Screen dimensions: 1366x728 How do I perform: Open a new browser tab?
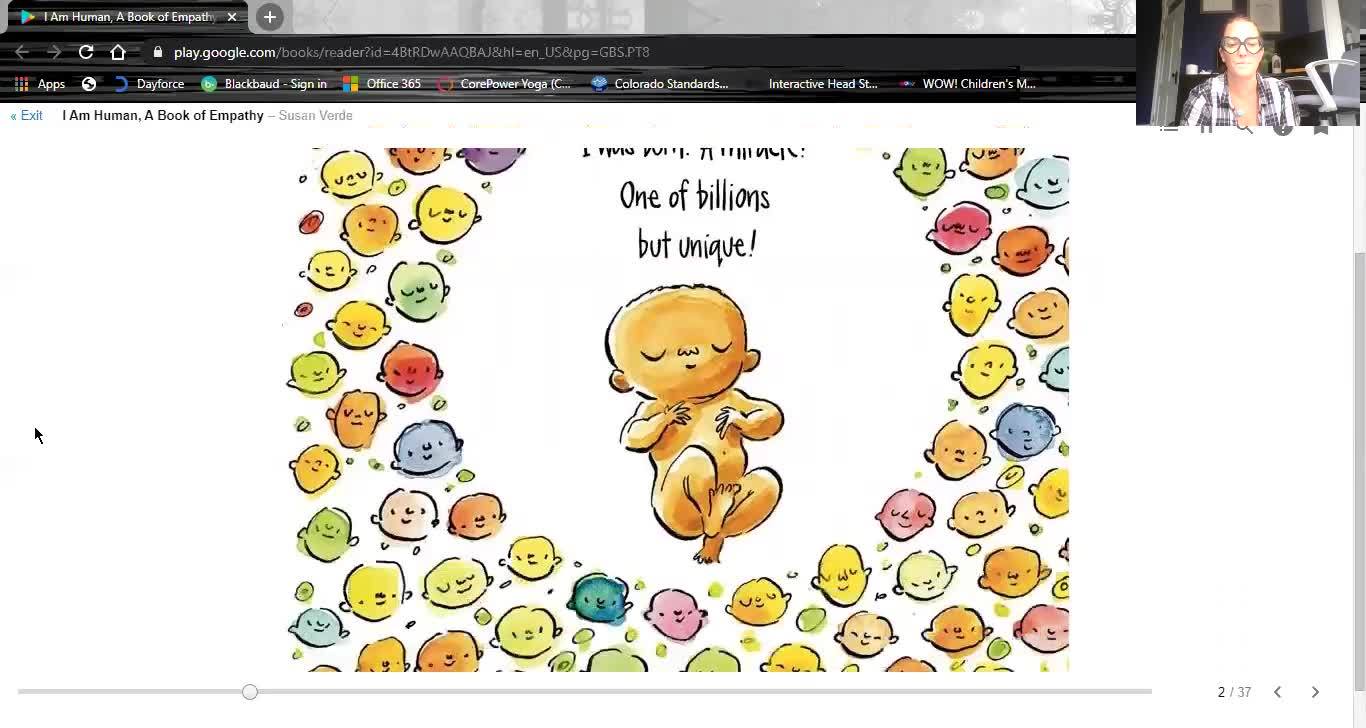point(269,17)
